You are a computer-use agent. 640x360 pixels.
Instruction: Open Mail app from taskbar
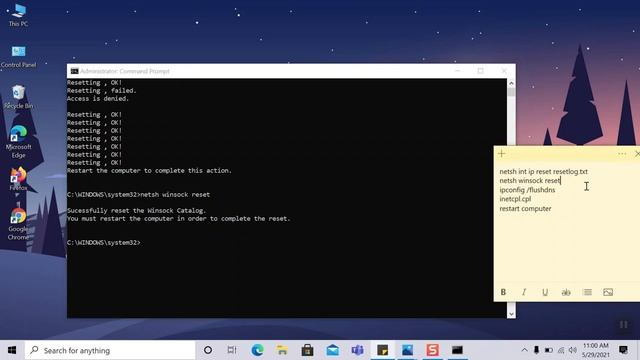333,350
